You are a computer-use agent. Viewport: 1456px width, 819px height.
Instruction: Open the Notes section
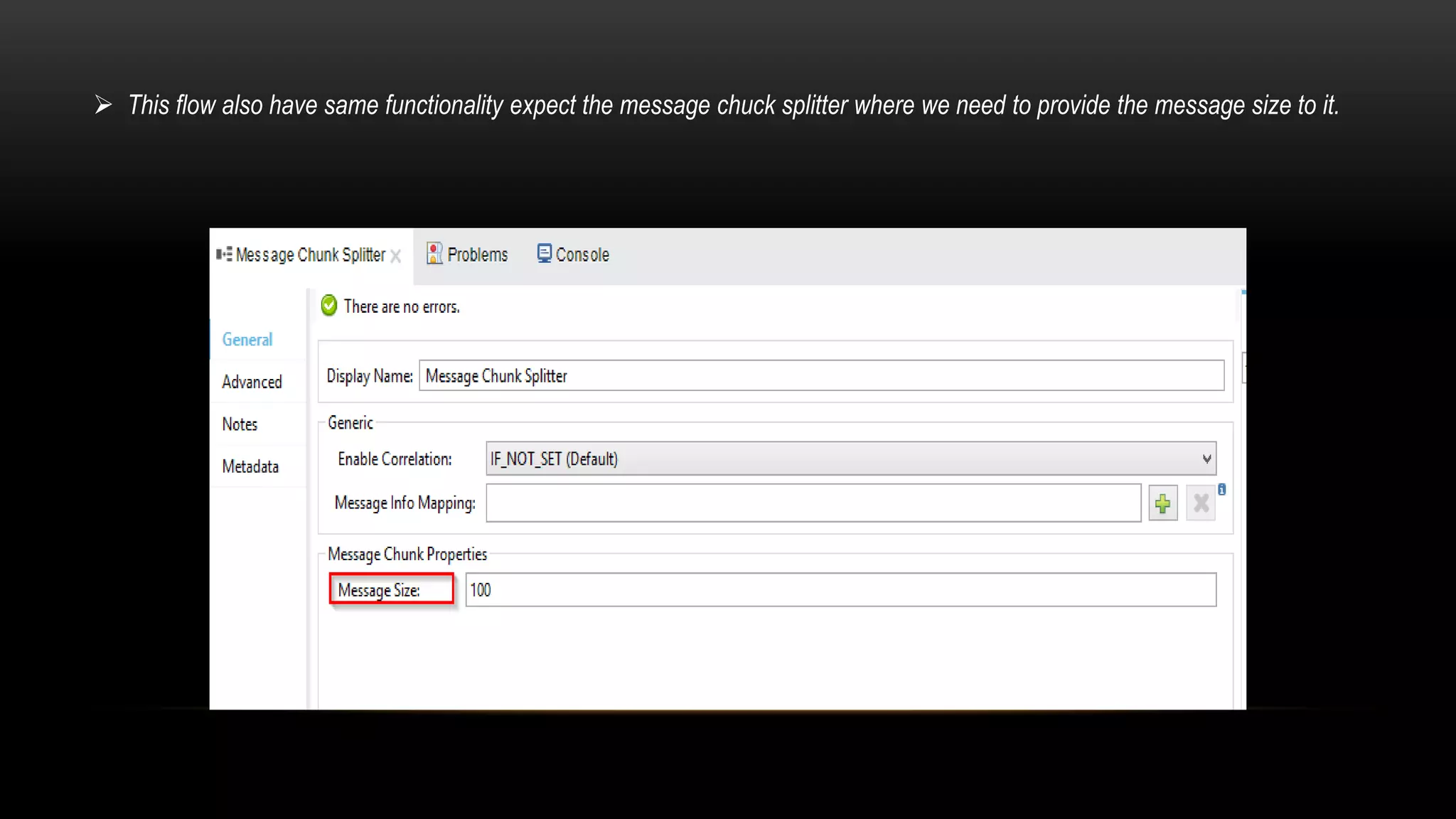click(240, 424)
